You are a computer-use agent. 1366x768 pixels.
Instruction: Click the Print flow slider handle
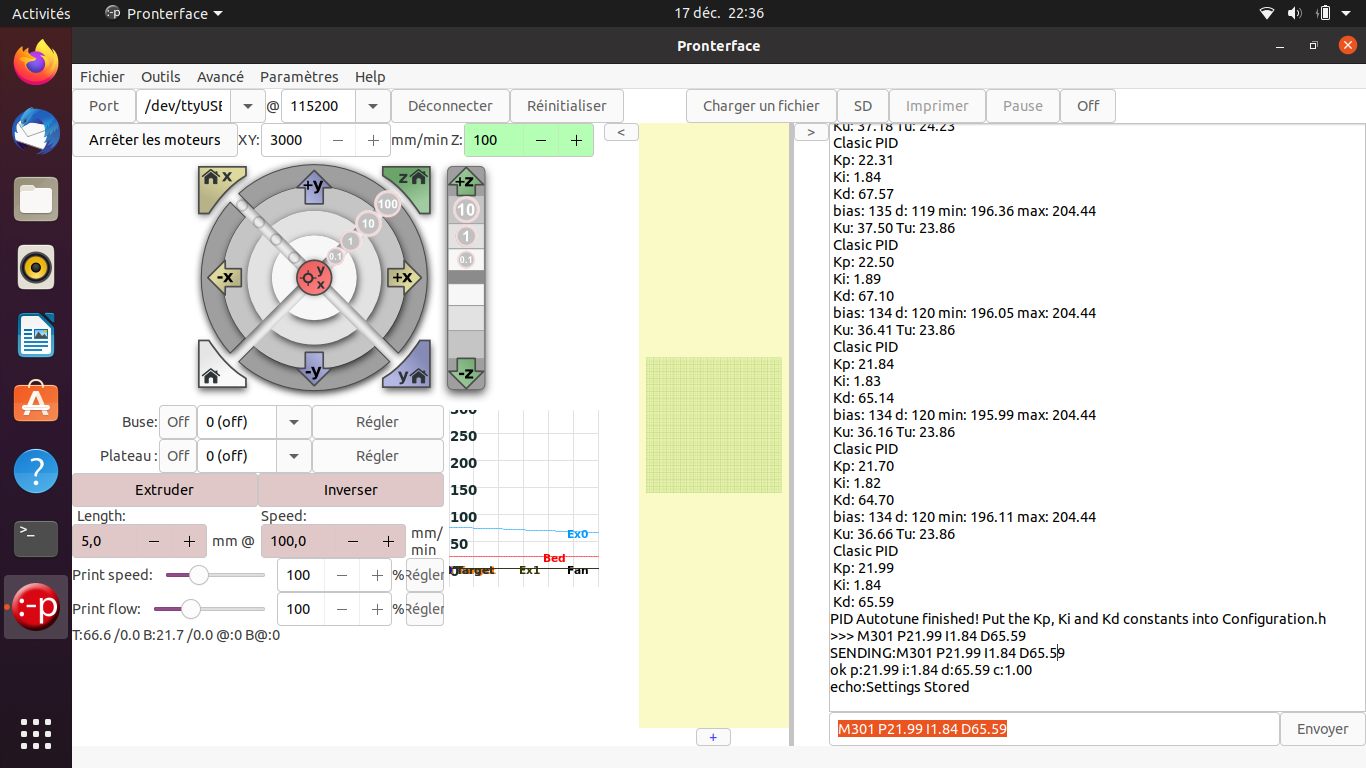coord(190,609)
